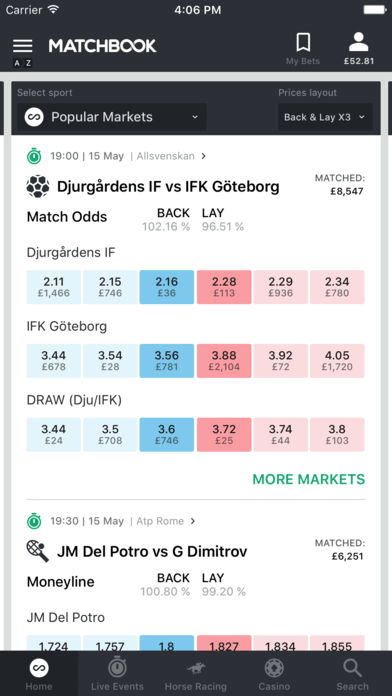
Task: Open the hamburger A-Z menu
Action: pos(23,52)
